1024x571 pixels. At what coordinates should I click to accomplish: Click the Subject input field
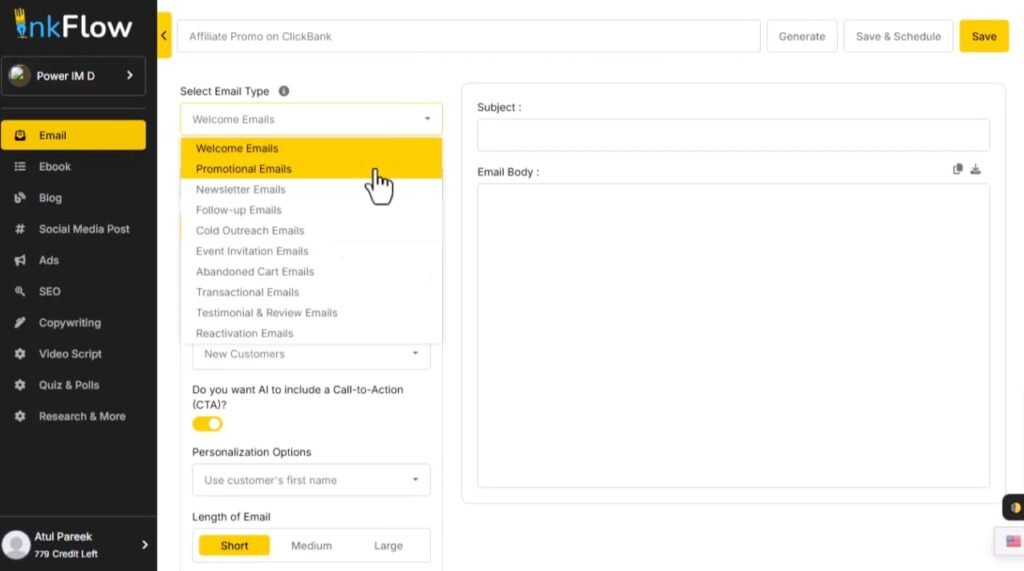tap(733, 135)
